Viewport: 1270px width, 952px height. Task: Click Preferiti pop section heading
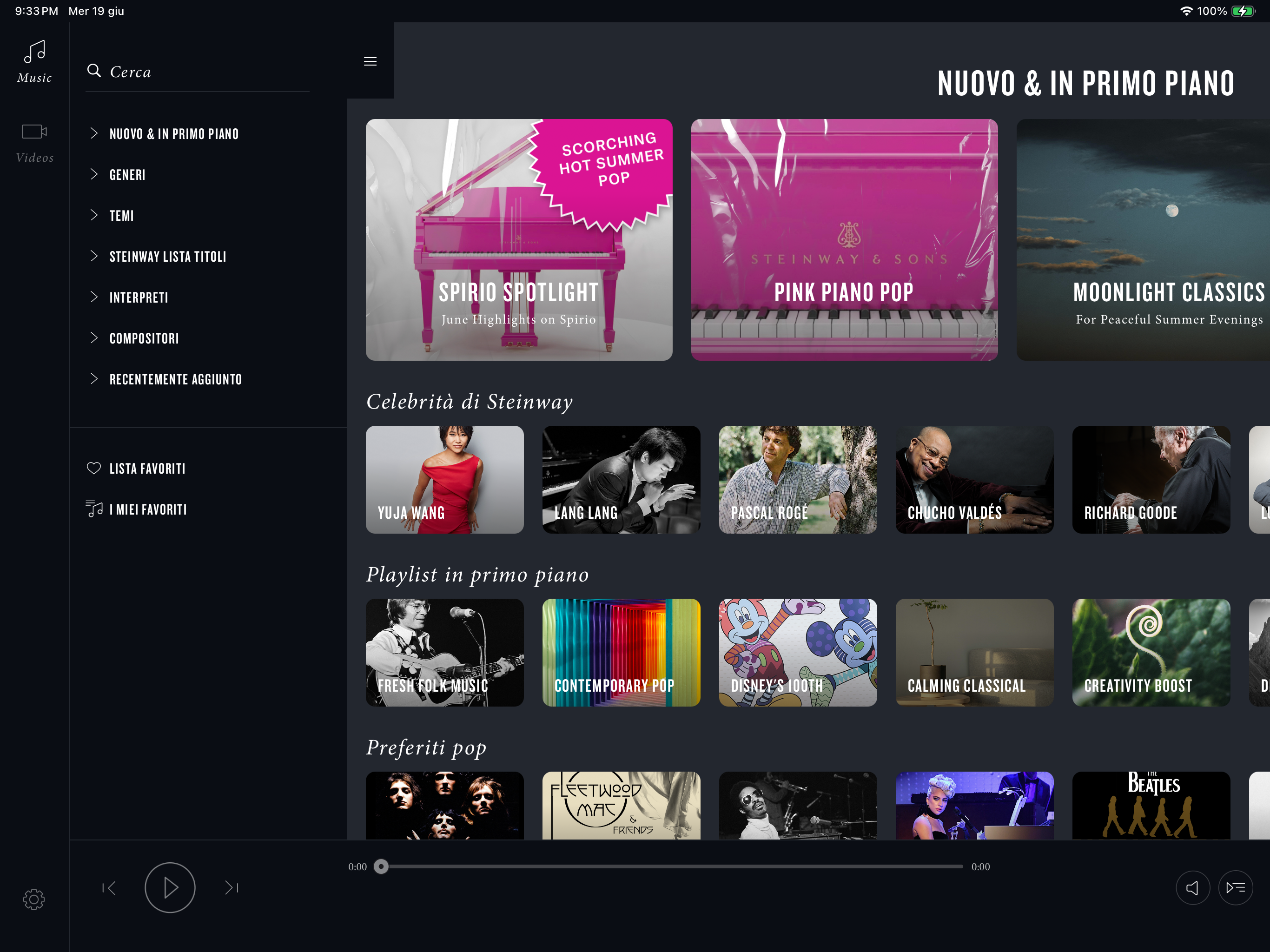pos(427,747)
